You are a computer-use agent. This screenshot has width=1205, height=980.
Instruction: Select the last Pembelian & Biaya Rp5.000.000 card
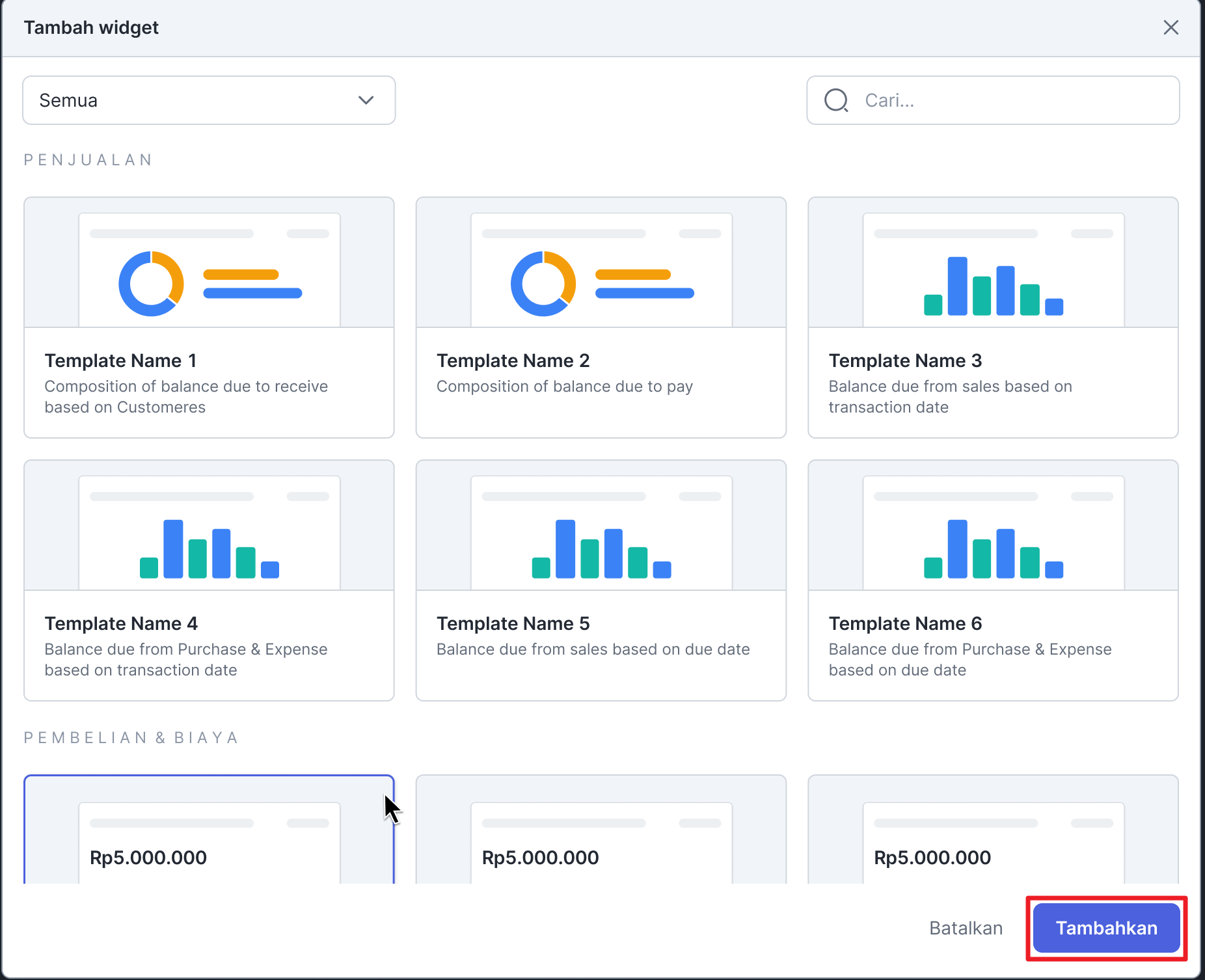pyautogui.click(x=993, y=830)
